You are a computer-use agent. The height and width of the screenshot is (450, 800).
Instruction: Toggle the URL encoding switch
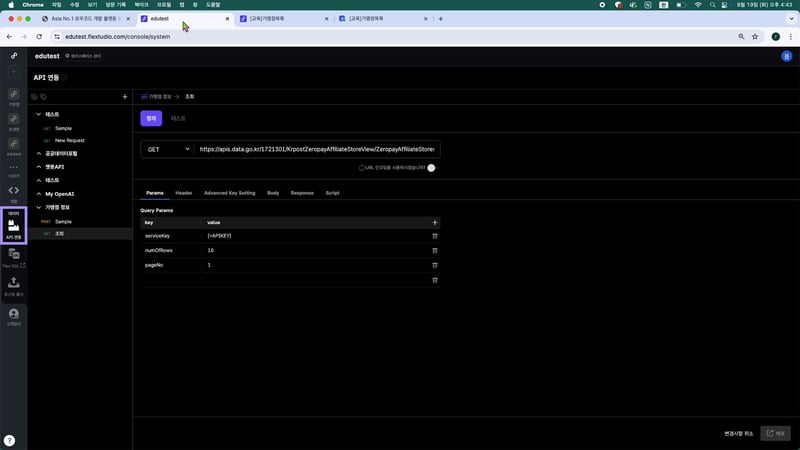tap(432, 168)
